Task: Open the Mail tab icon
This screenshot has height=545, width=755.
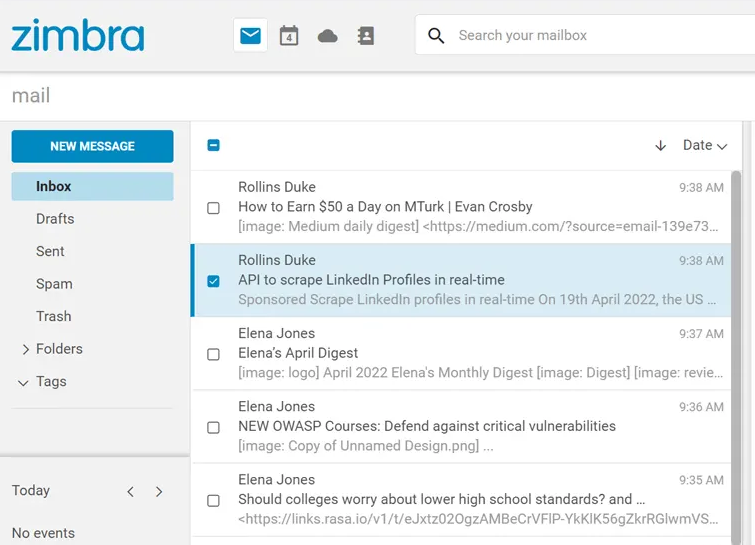Action: (250, 35)
